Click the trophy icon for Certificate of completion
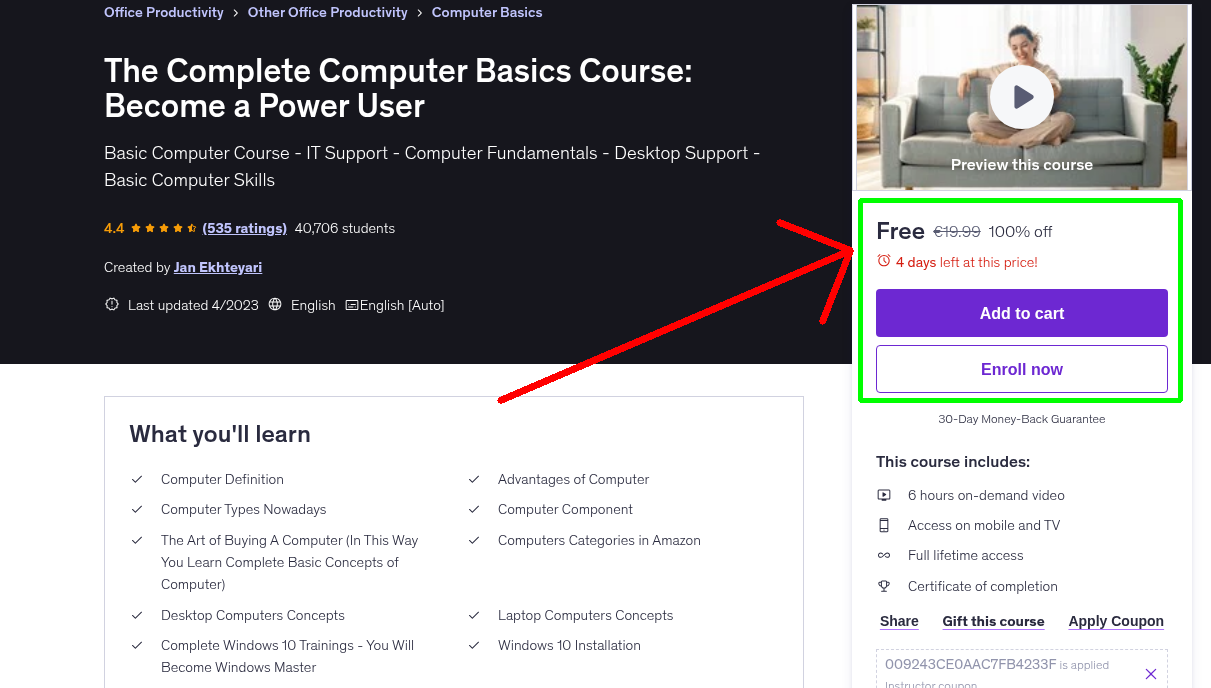Screen dimensions: 1211x688 click(884, 586)
